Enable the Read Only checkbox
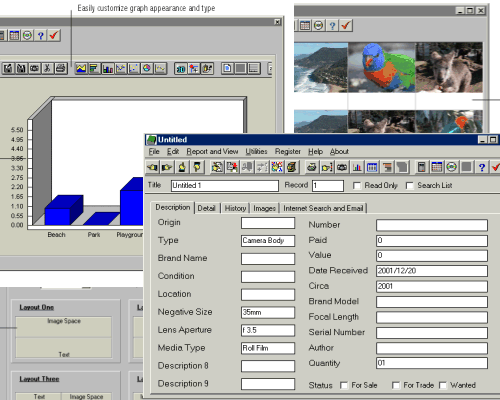Image resolution: width=500 pixels, height=400 pixels. [x=357, y=186]
